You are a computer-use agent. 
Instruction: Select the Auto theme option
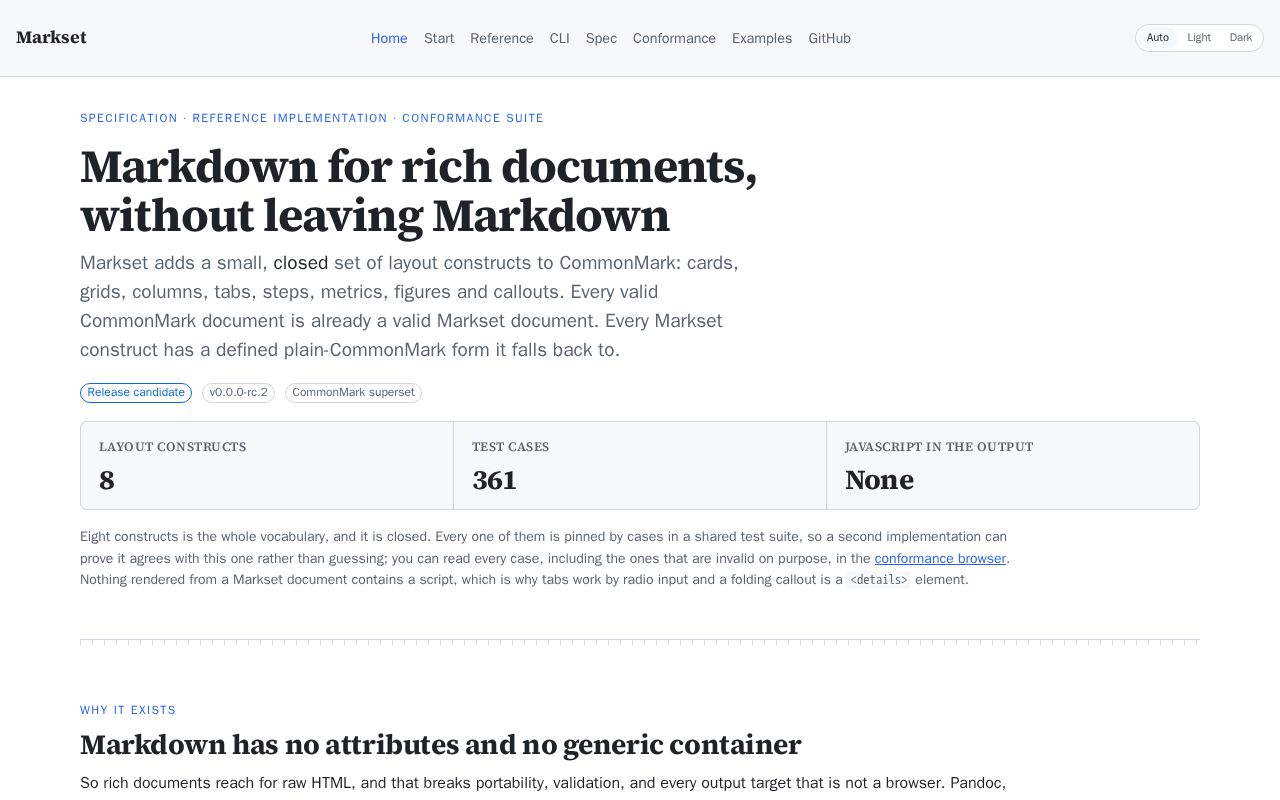(1158, 38)
